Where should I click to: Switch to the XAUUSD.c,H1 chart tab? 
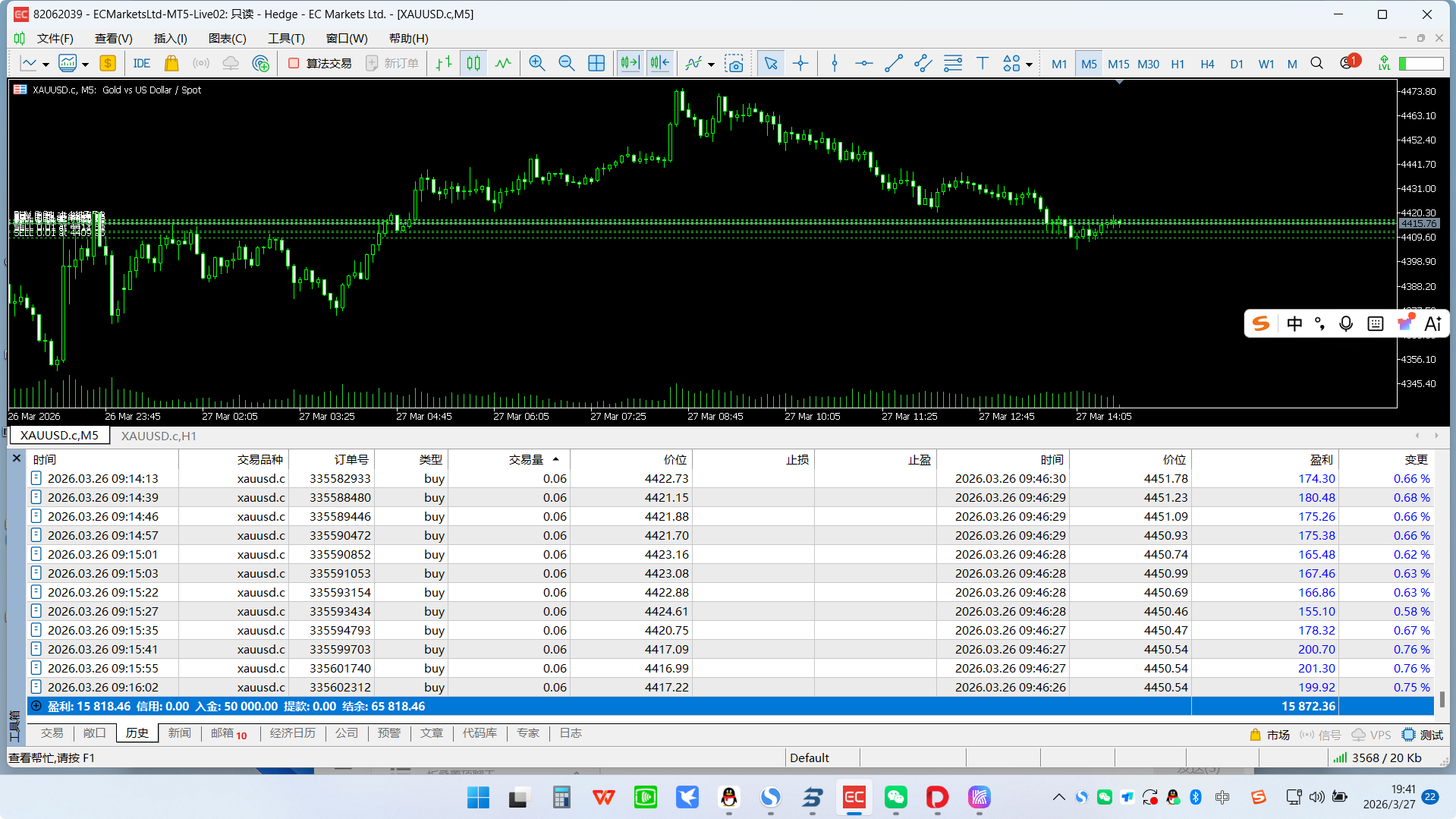coord(159,436)
